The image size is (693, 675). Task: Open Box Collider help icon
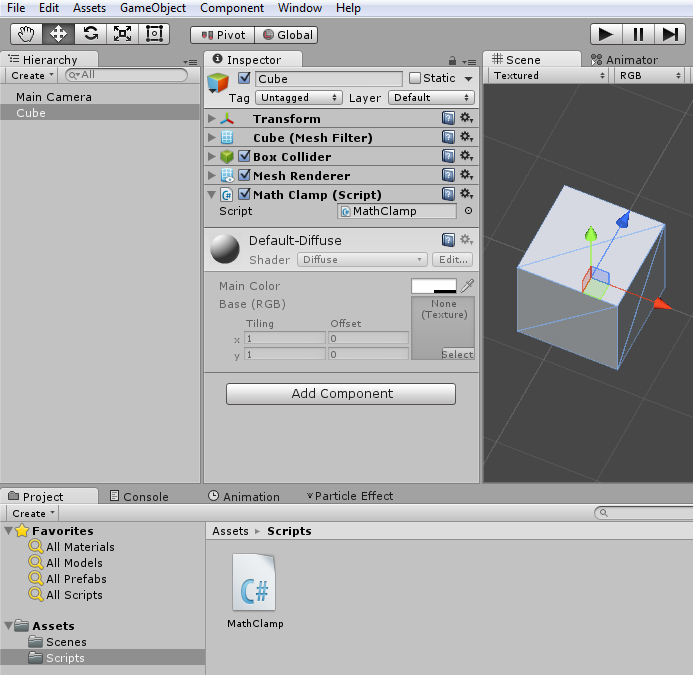coord(448,156)
